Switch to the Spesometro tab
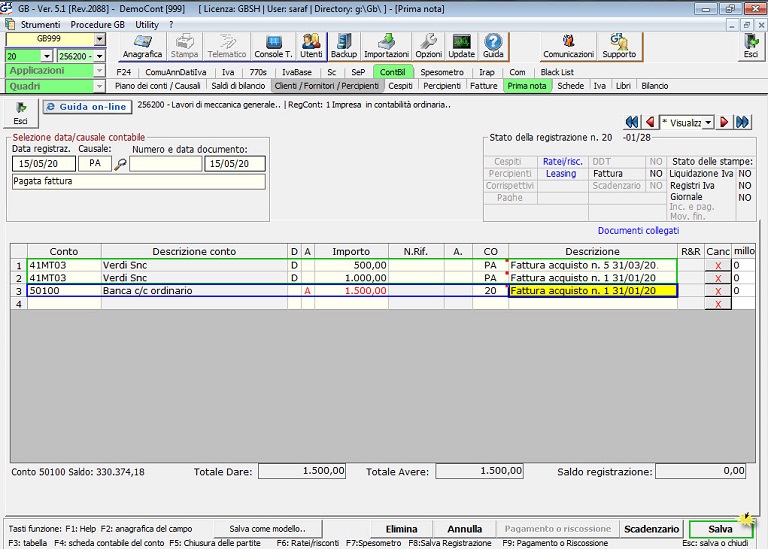768x549 pixels. tap(442, 72)
